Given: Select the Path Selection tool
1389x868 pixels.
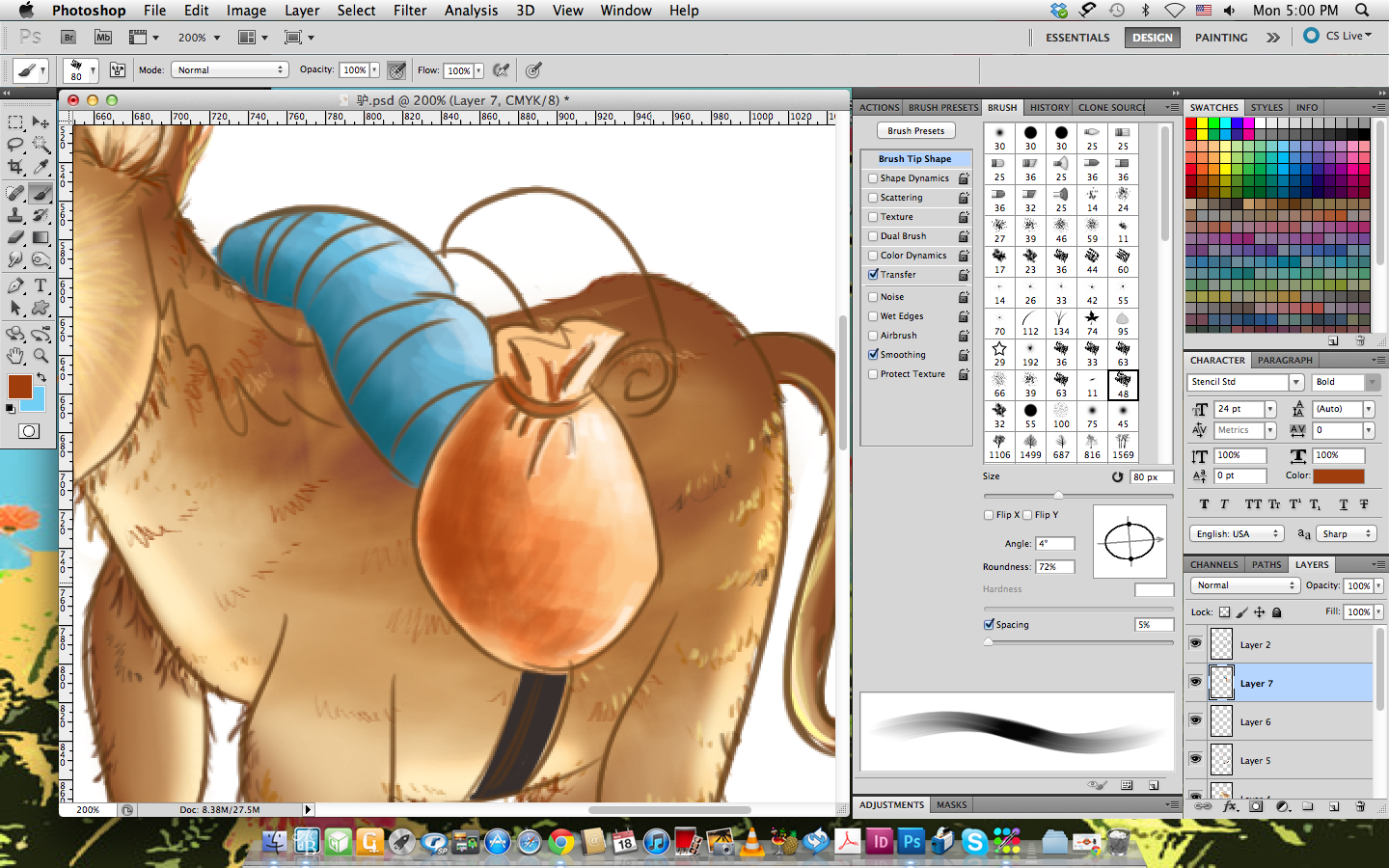Looking at the screenshot, I should click(x=15, y=308).
